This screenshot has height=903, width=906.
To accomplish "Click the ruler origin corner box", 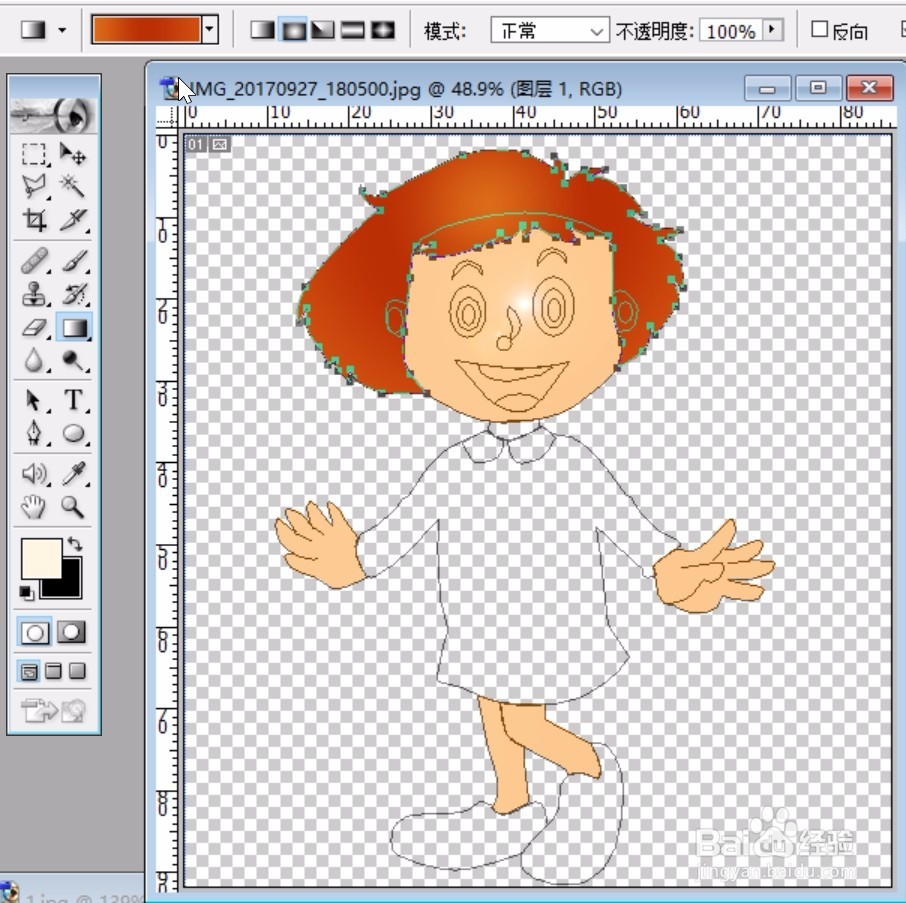I will click(x=167, y=117).
